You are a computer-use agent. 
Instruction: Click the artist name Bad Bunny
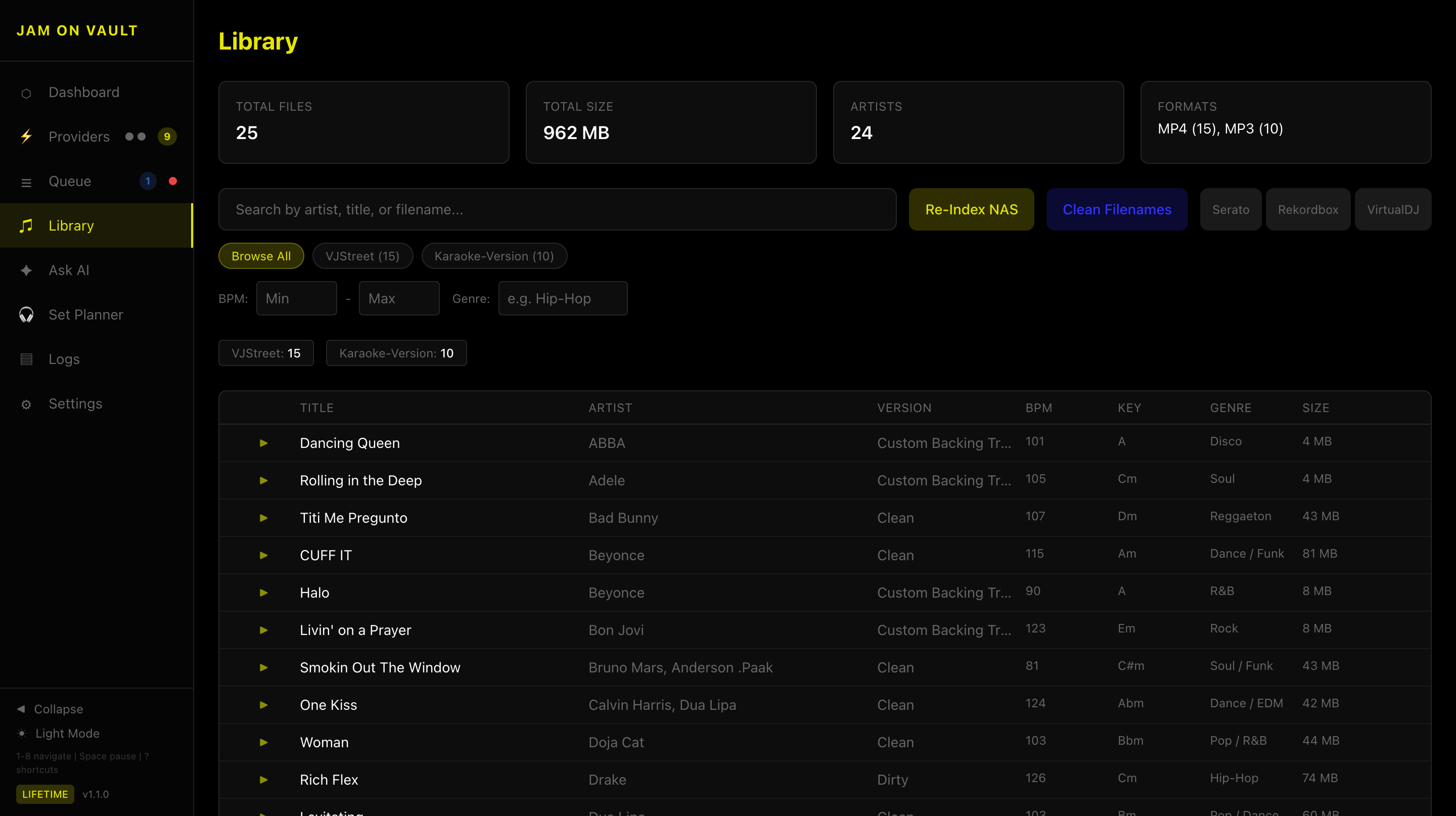(623, 518)
